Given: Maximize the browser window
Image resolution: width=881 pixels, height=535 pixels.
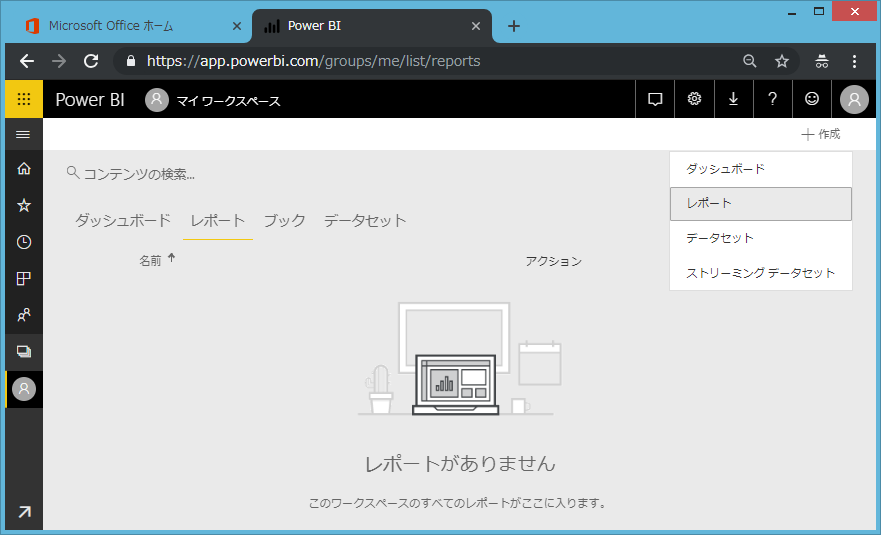Looking at the screenshot, I should tap(819, 11).
